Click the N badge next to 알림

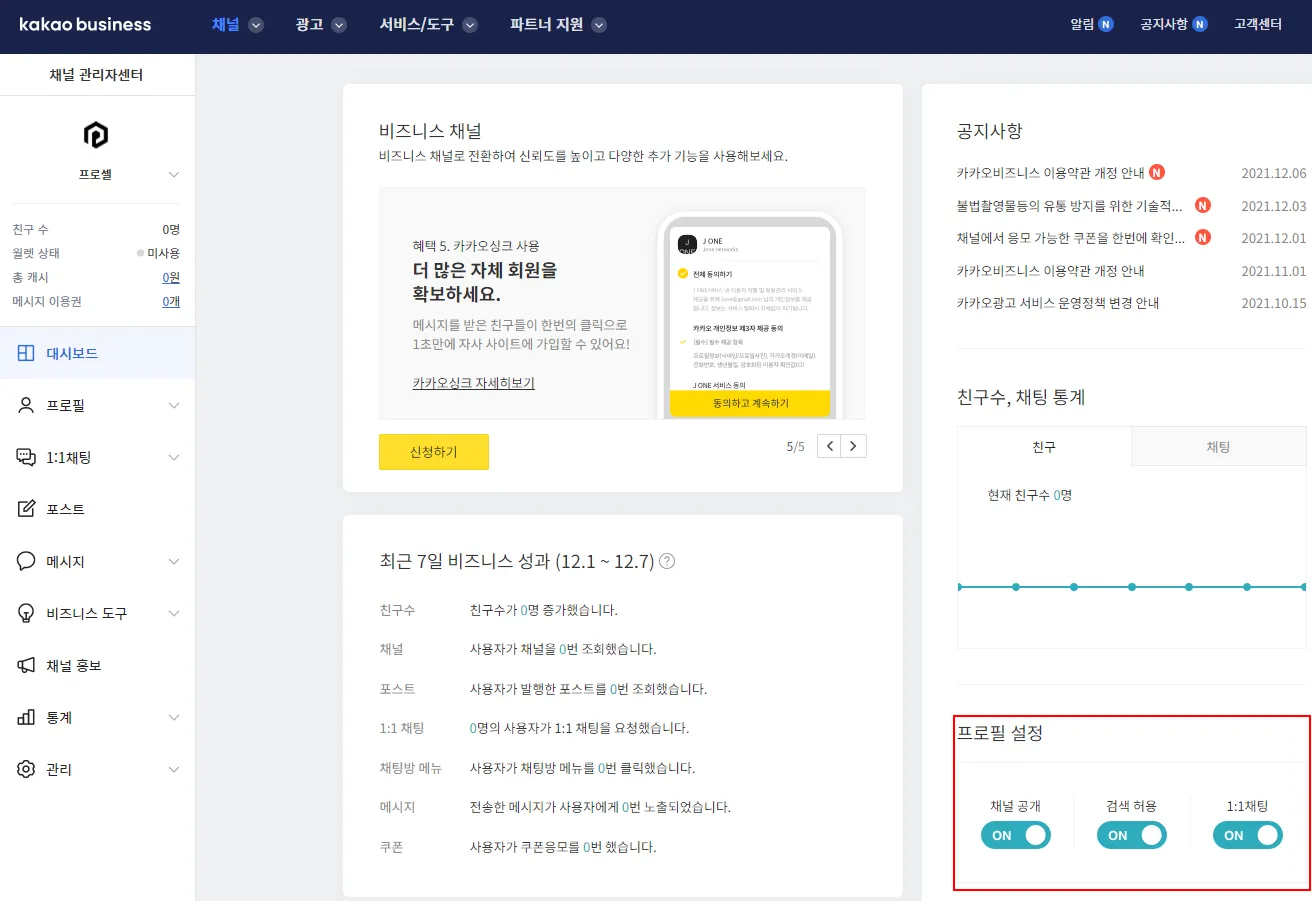(1105, 24)
